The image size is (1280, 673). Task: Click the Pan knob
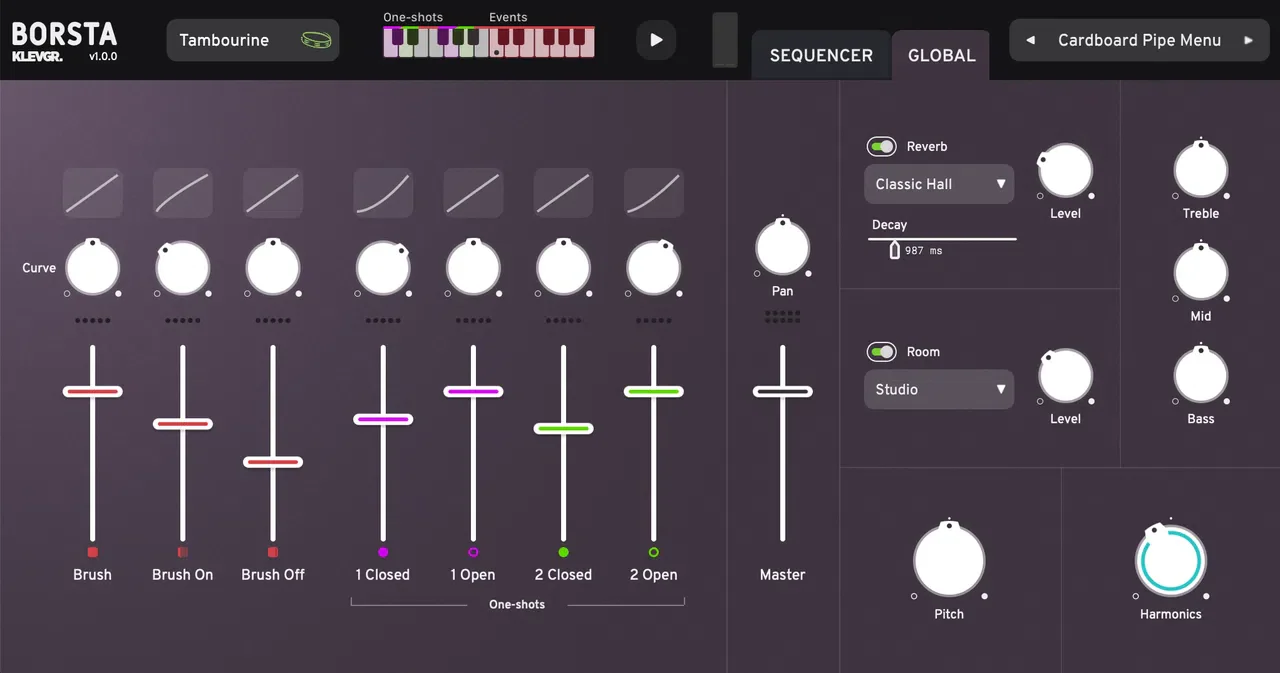click(x=783, y=248)
